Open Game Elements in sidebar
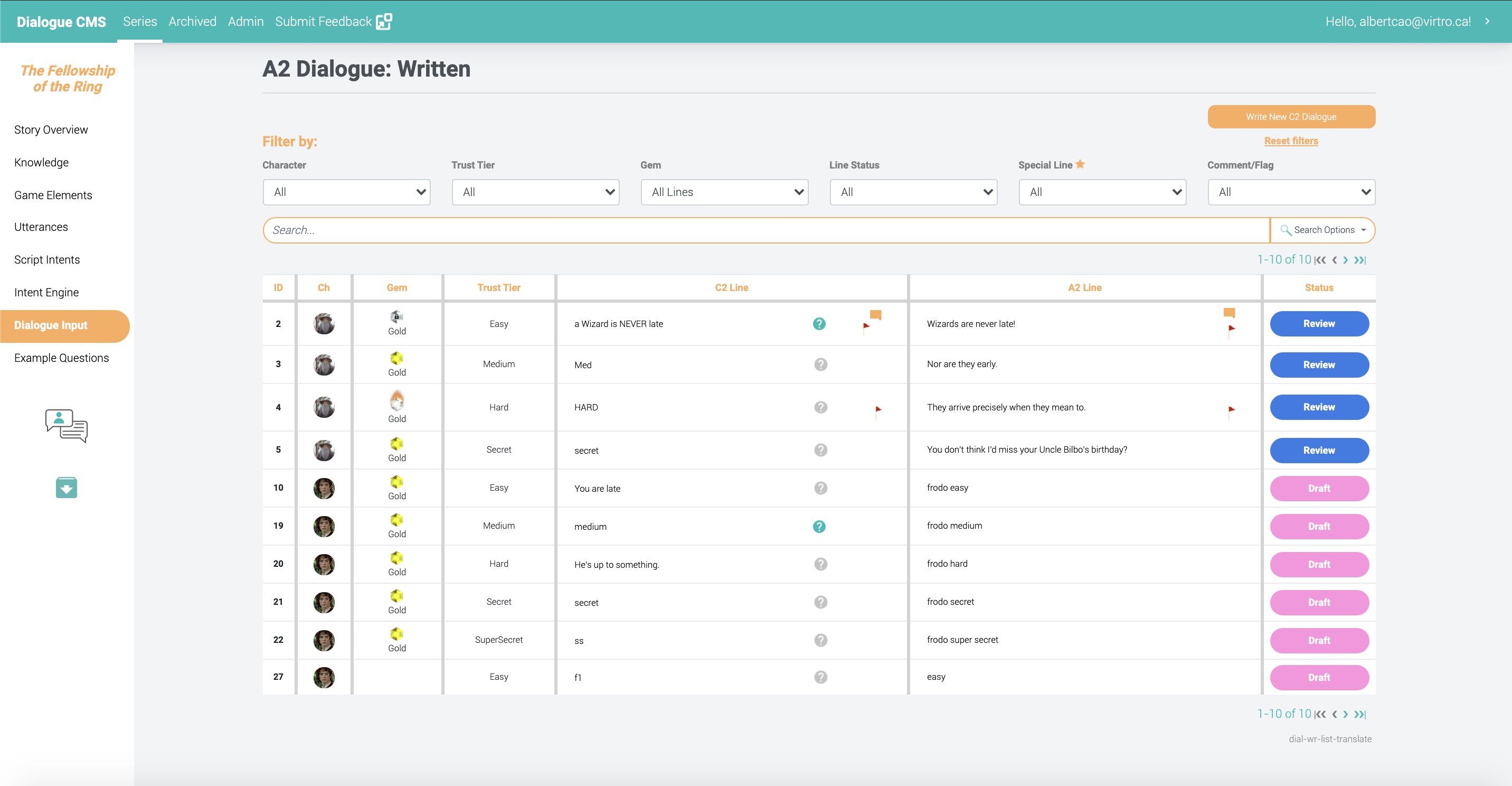 pyautogui.click(x=53, y=195)
